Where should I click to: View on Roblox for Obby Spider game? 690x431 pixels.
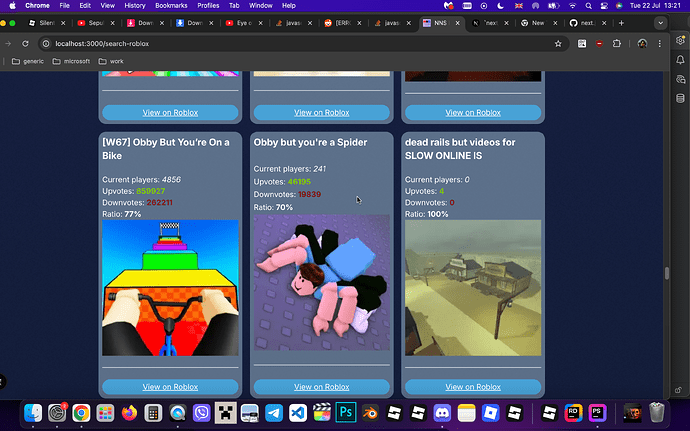click(322, 387)
